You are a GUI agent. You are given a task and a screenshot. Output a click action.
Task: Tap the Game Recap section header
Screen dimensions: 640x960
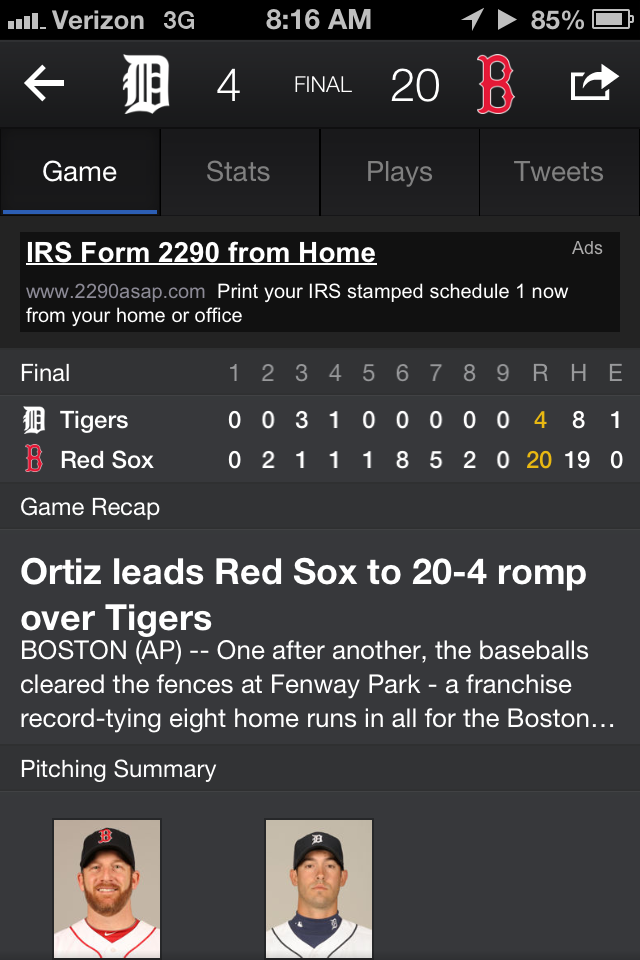coord(90,507)
